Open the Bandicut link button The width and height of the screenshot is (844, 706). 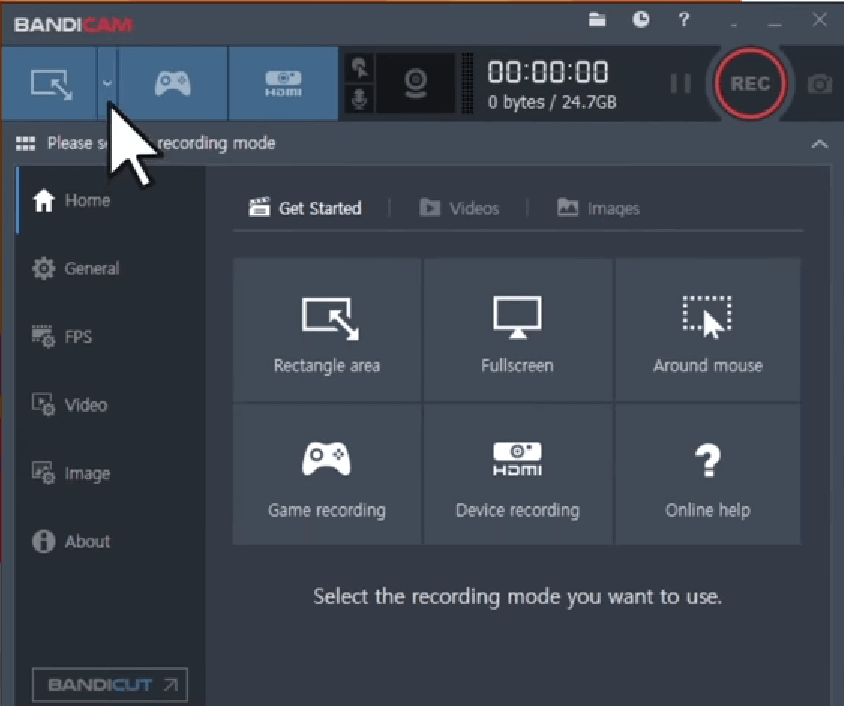click(110, 684)
